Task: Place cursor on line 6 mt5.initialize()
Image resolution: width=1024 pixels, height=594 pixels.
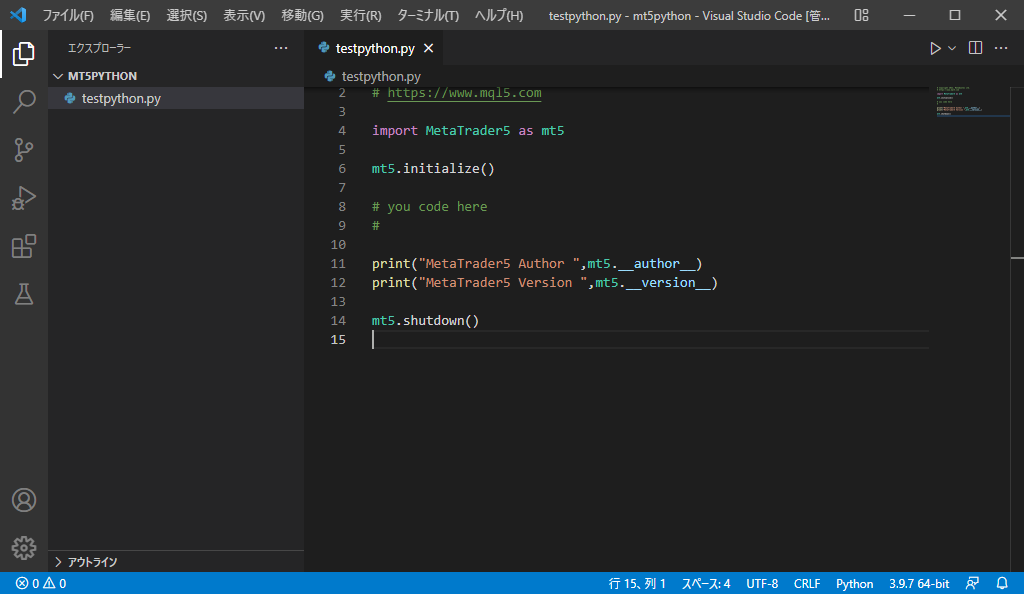Action: click(x=433, y=169)
